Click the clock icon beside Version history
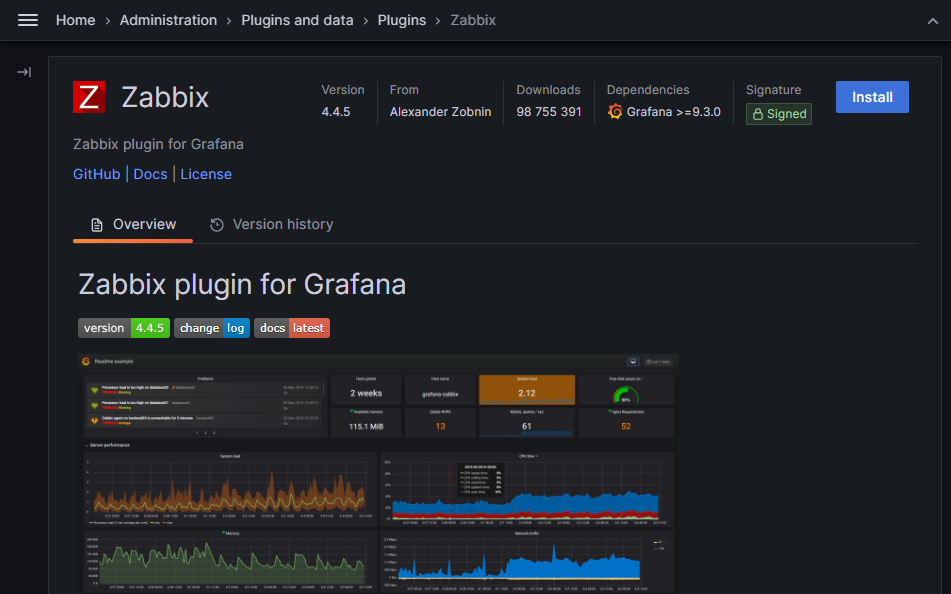 click(x=217, y=225)
